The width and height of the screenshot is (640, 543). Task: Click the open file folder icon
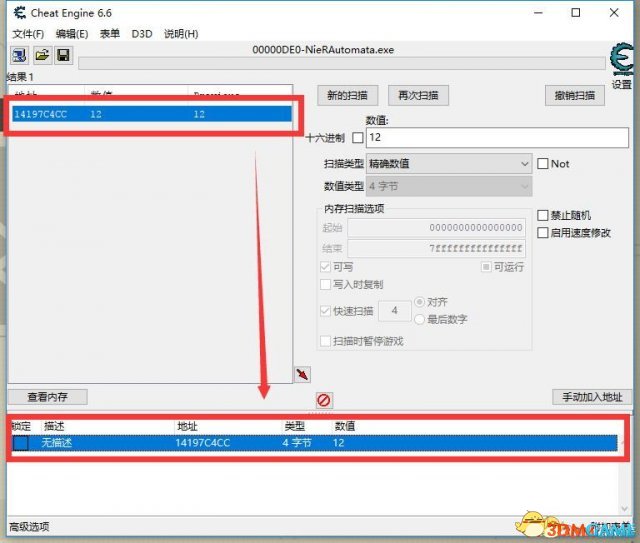tap(42, 55)
